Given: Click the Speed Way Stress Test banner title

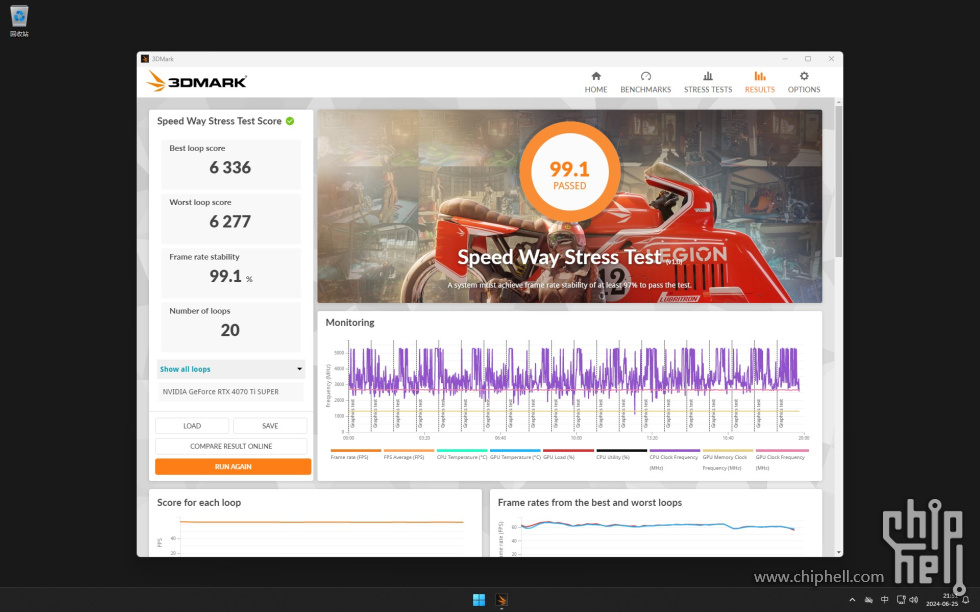Looking at the screenshot, I should click(559, 257).
